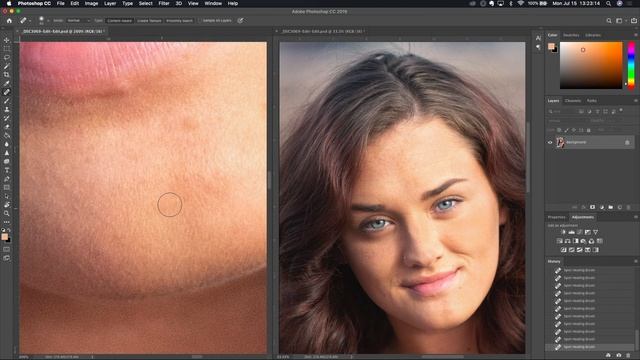Add a Vibrance adjustment

point(596,232)
